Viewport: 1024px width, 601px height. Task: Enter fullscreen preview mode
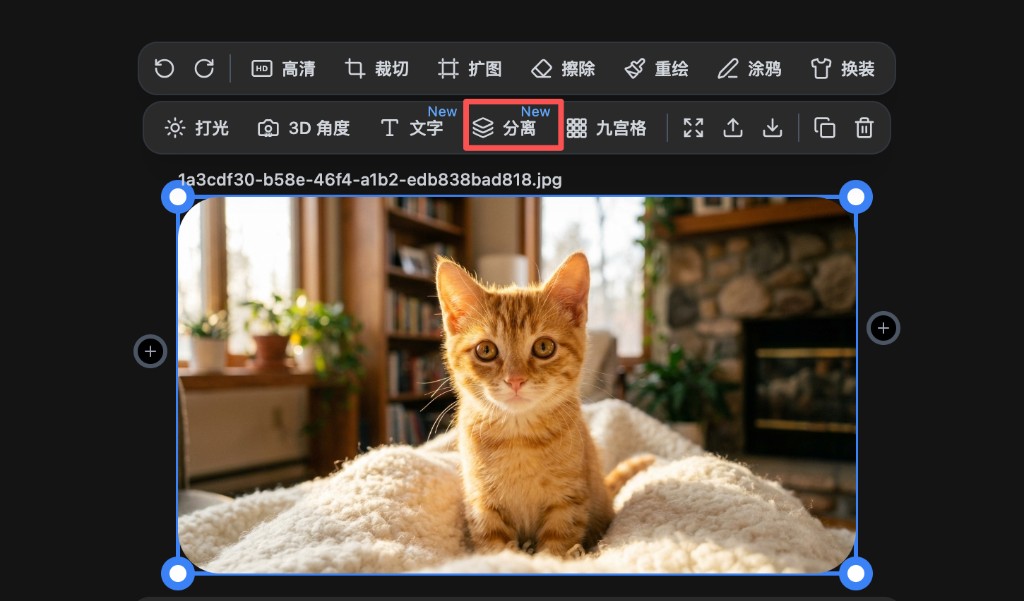[693, 128]
